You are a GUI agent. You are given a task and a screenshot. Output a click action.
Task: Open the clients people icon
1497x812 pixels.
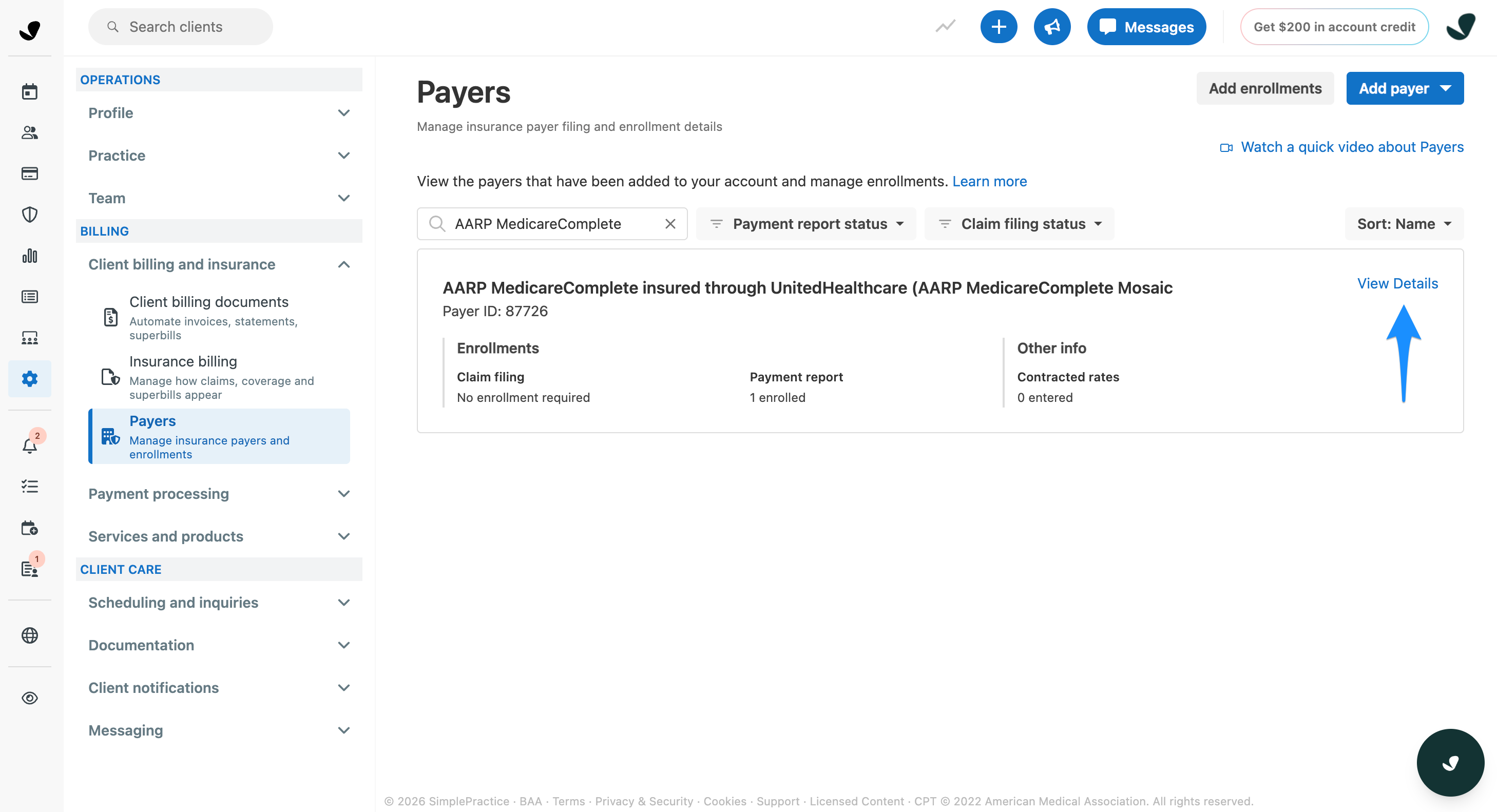(x=30, y=132)
